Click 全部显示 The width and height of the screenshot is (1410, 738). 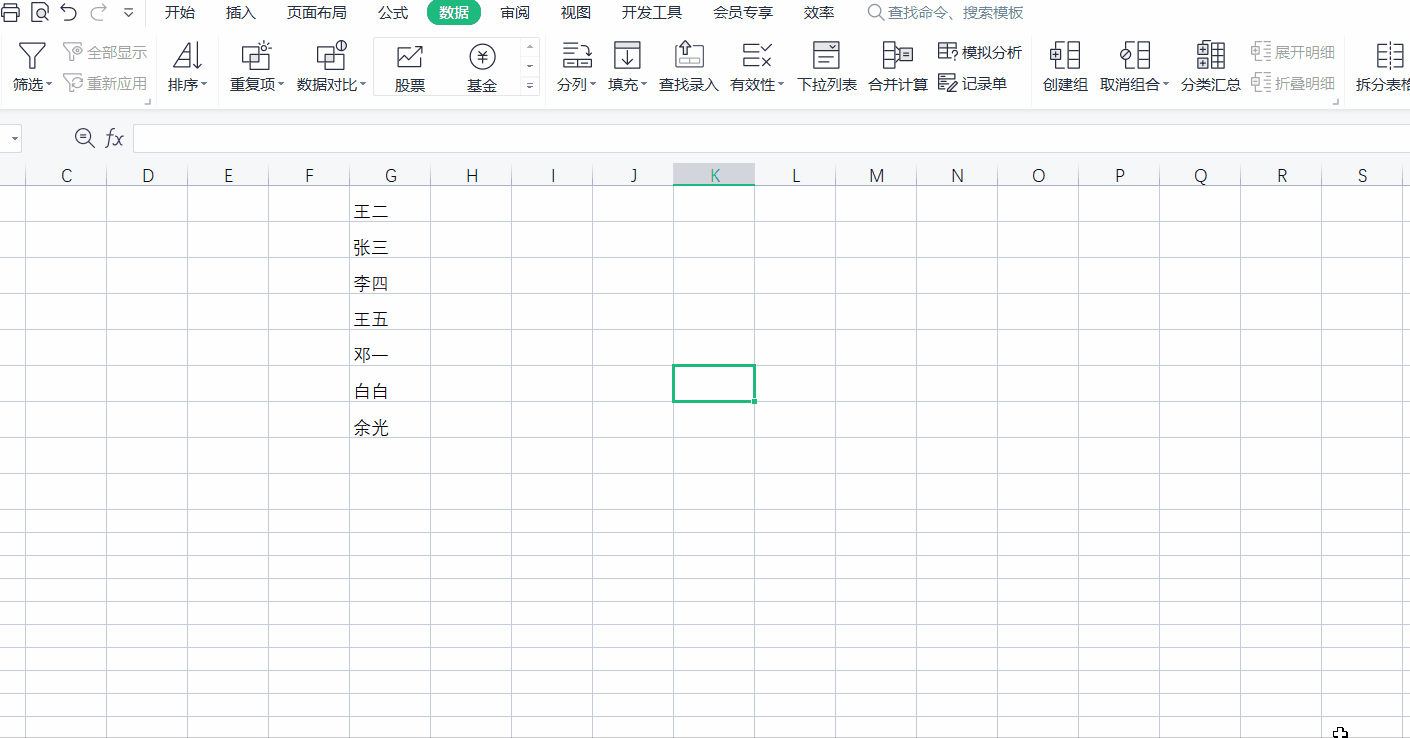(105, 52)
